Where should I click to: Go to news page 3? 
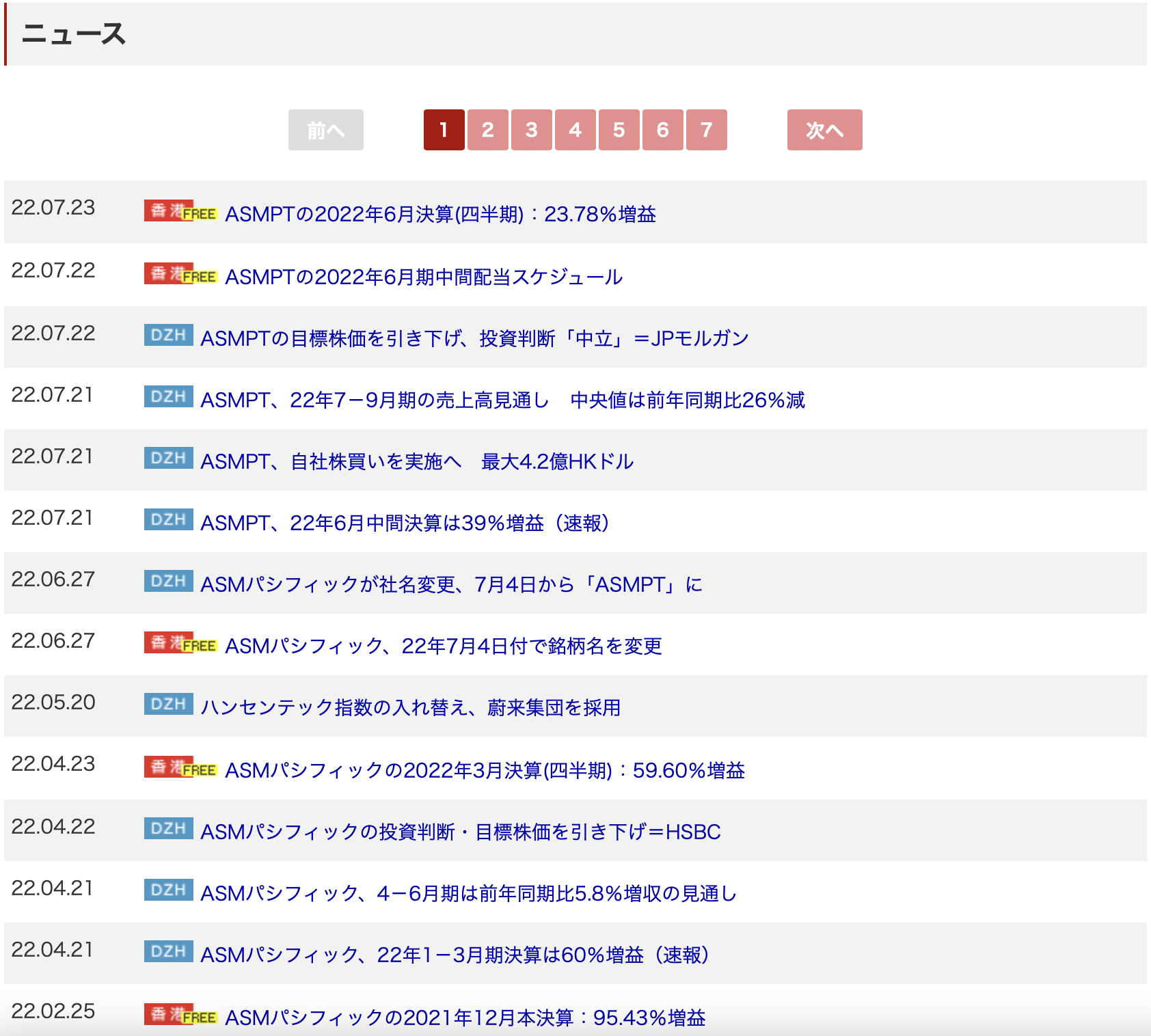click(x=532, y=130)
